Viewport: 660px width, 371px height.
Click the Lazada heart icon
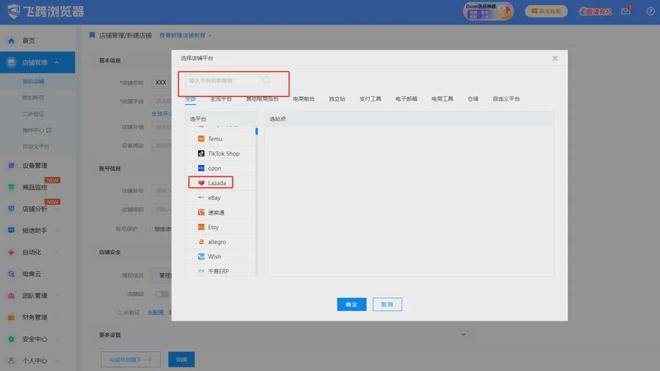coord(201,183)
